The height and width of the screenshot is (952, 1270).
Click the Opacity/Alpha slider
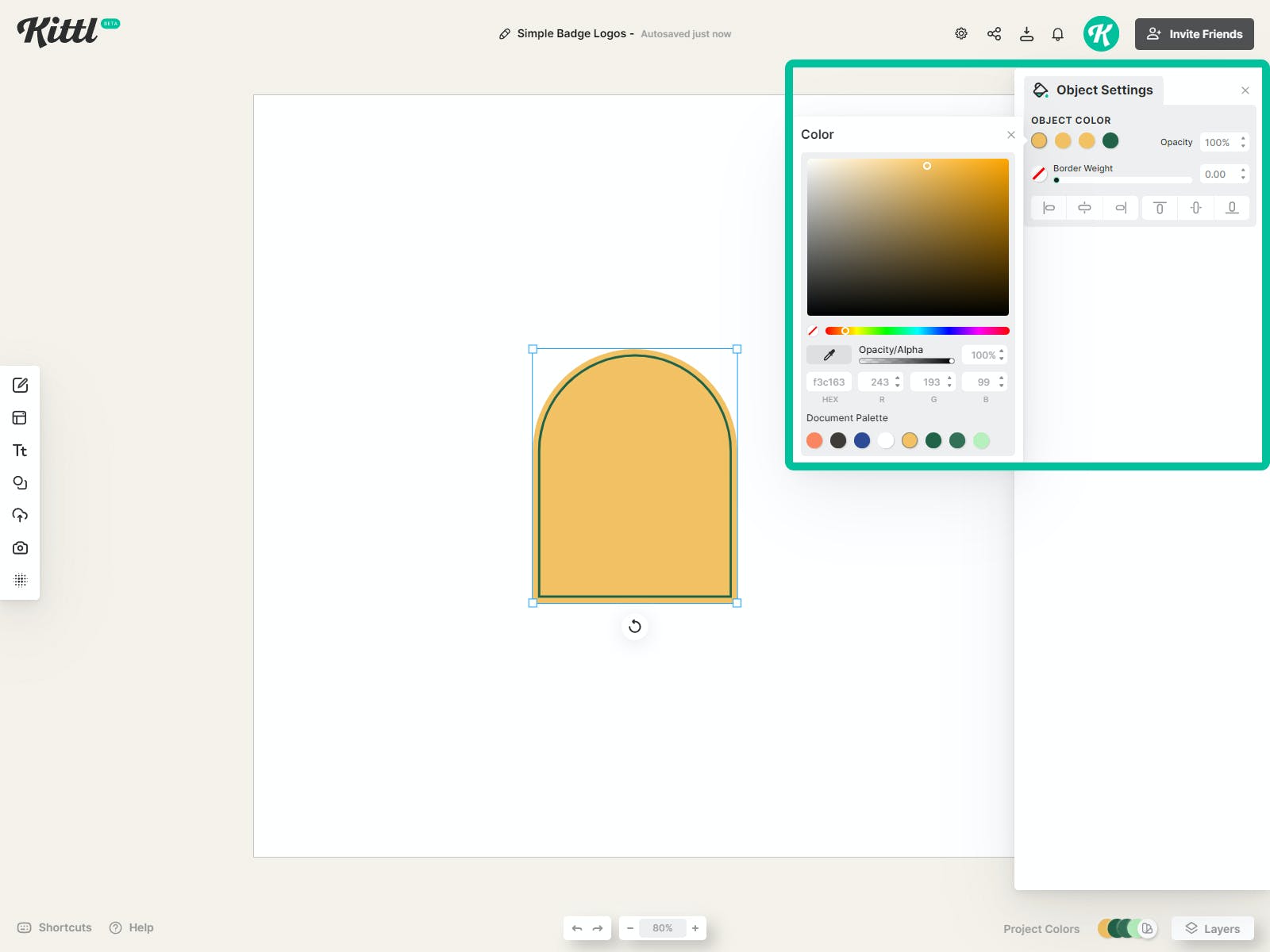point(906,361)
